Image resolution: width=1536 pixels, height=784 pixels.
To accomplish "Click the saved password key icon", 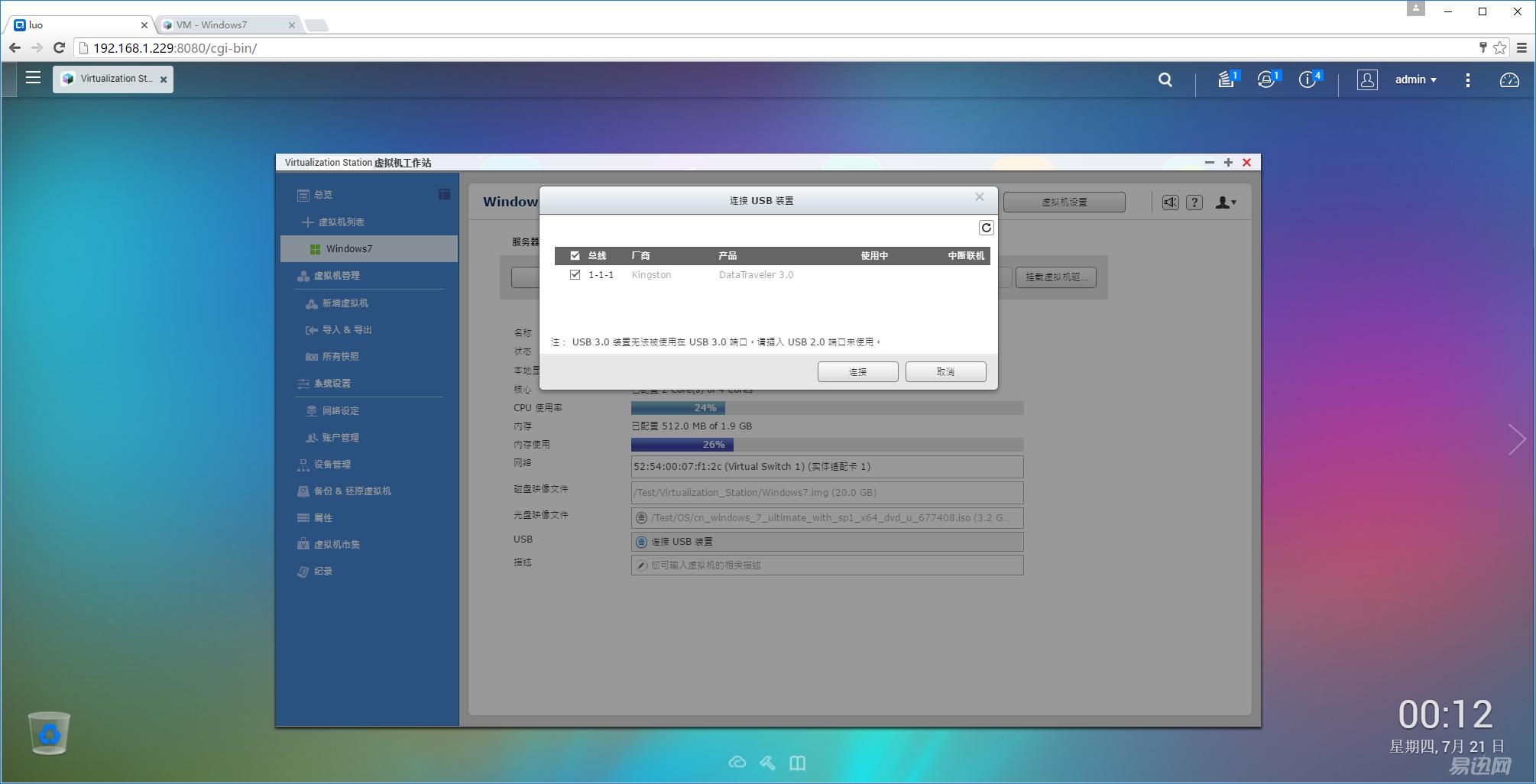I will click(x=1483, y=48).
